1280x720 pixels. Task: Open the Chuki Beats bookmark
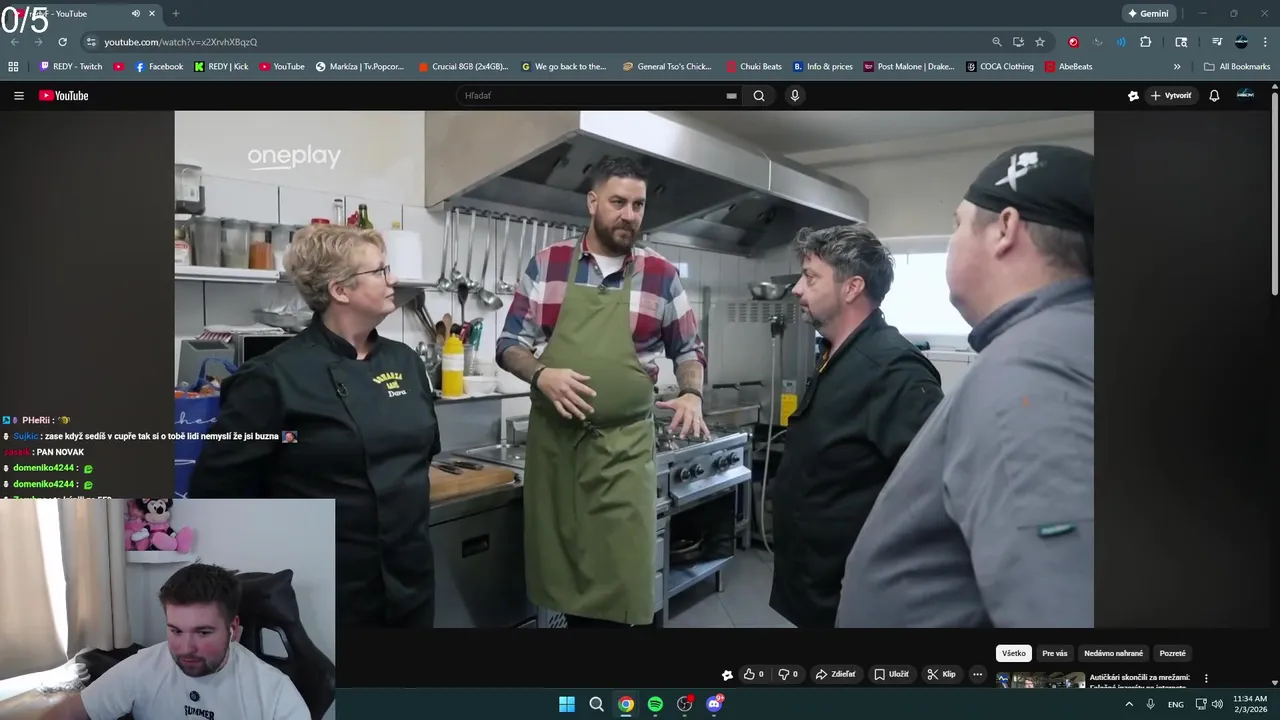754,67
